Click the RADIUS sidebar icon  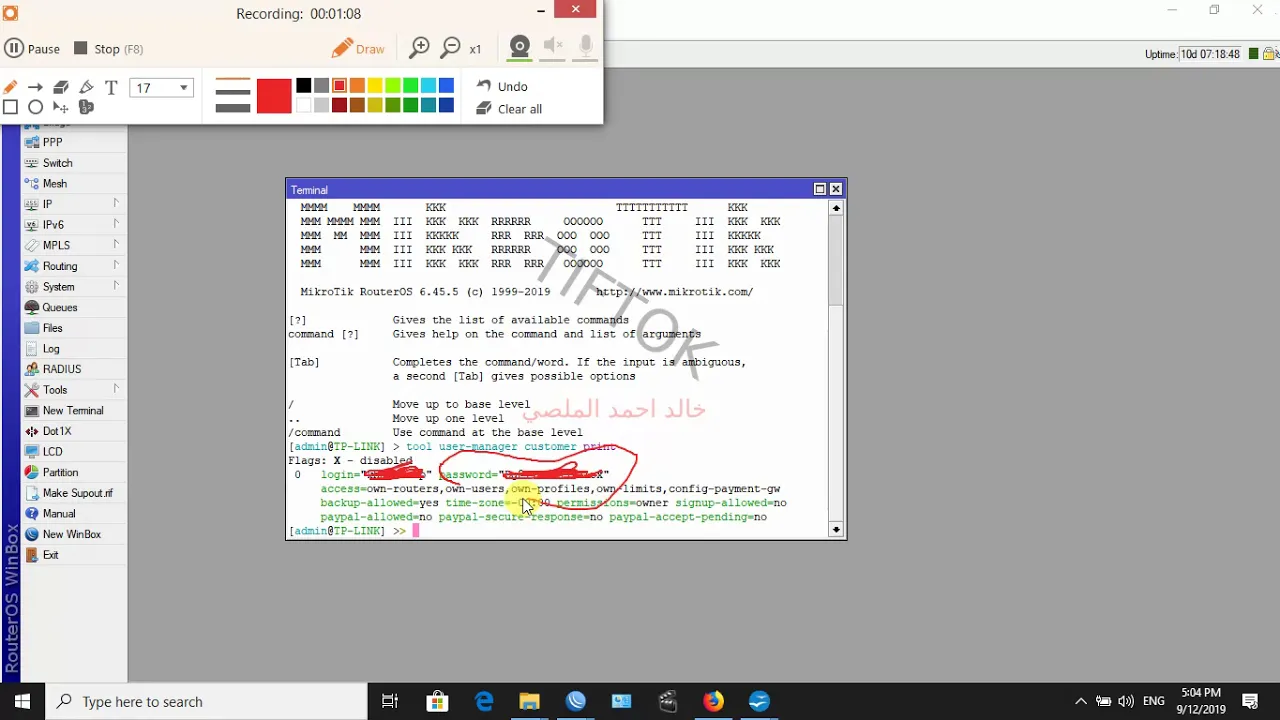(x=32, y=369)
